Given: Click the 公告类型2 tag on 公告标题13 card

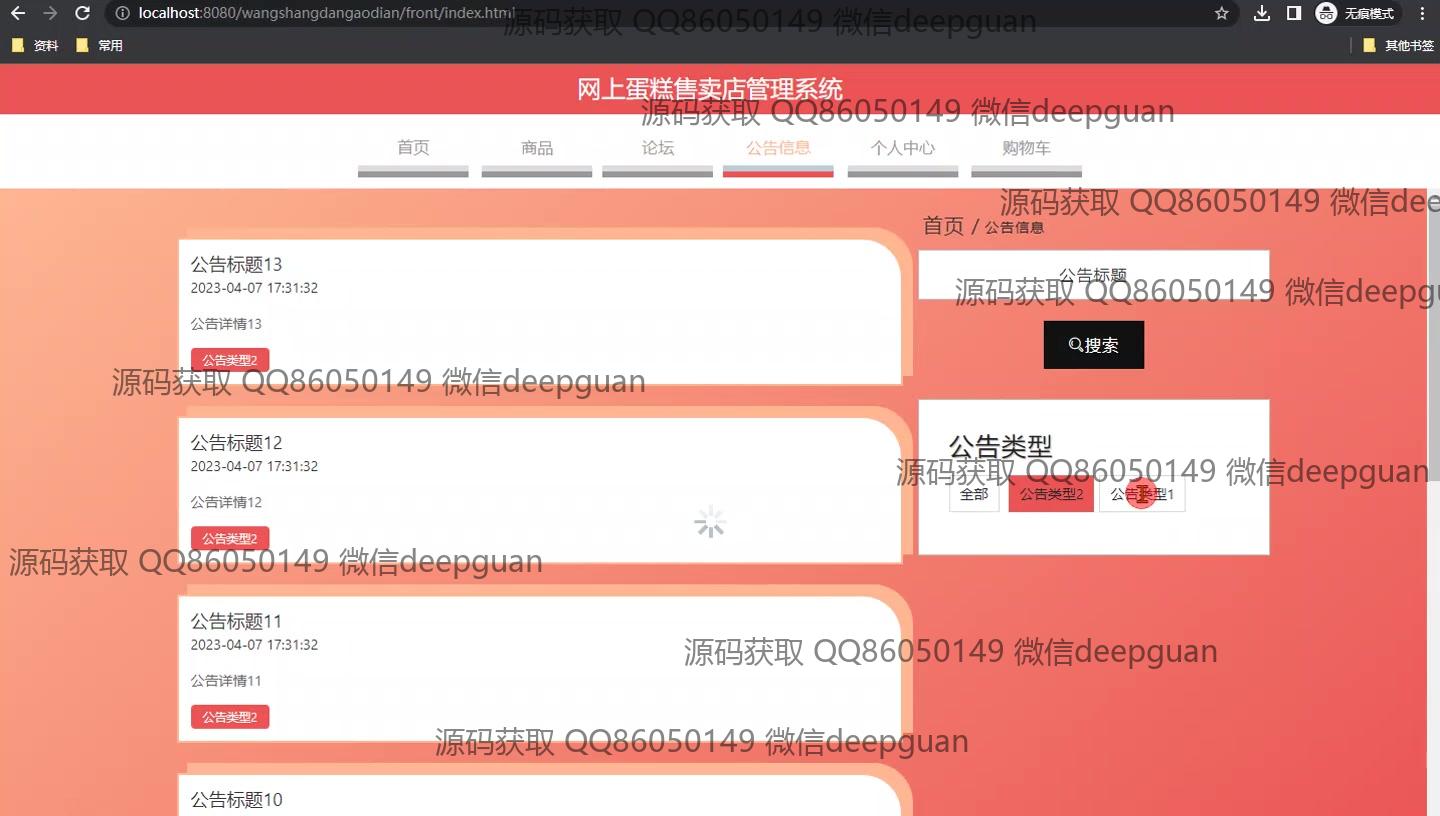Looking at the screenshot, I should pos(230,360).
